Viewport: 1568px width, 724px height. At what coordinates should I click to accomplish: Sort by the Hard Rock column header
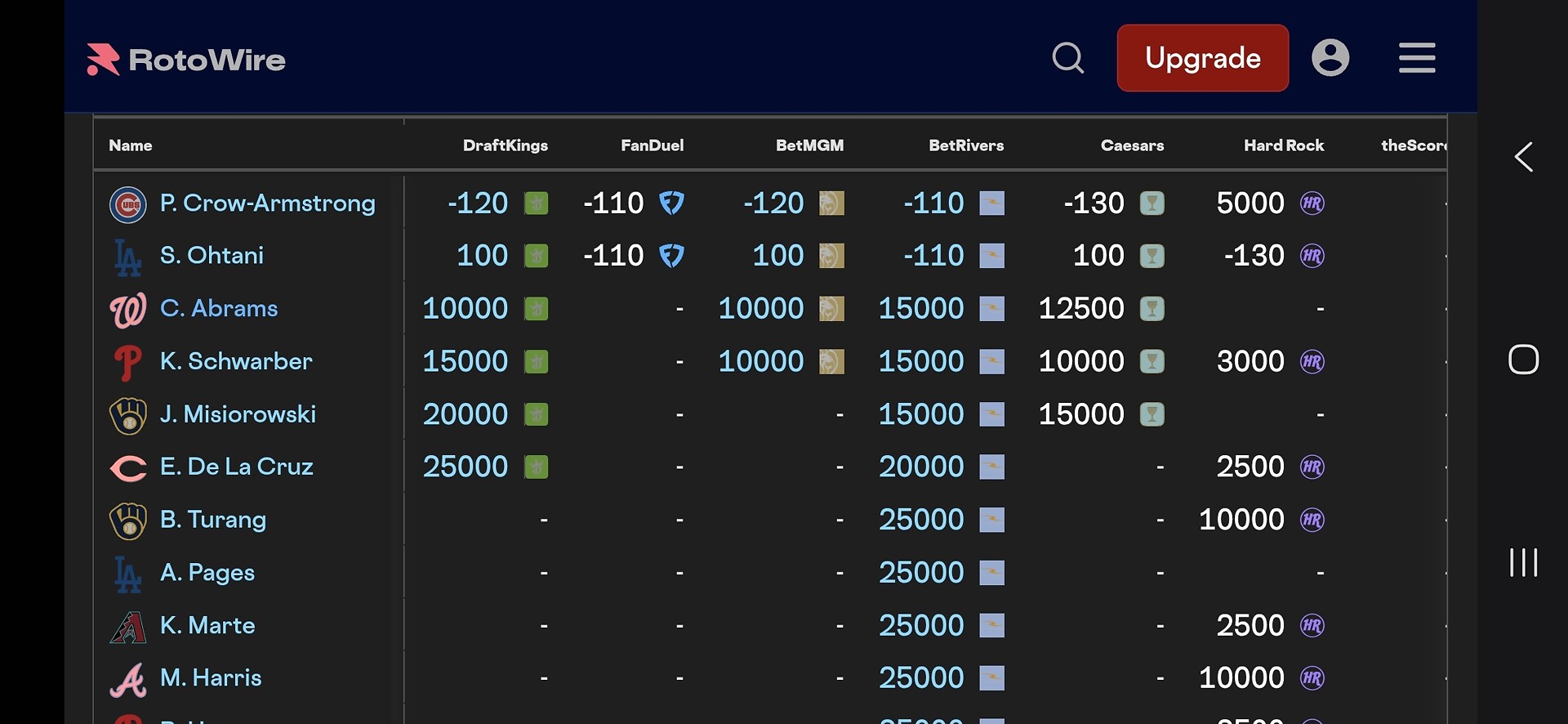tap(1285, 145)
